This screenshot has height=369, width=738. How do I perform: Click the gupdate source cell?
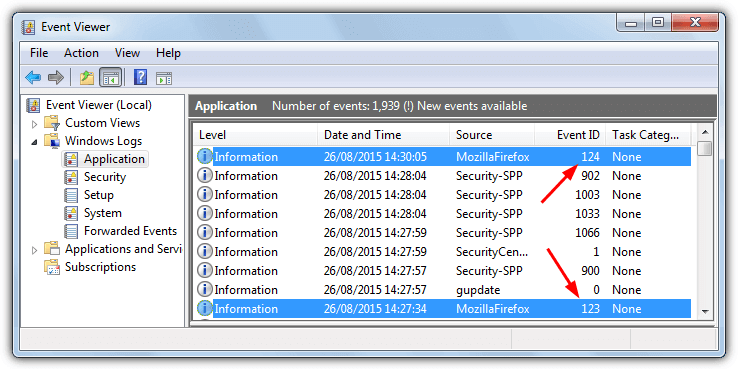[x=478, y=289]
